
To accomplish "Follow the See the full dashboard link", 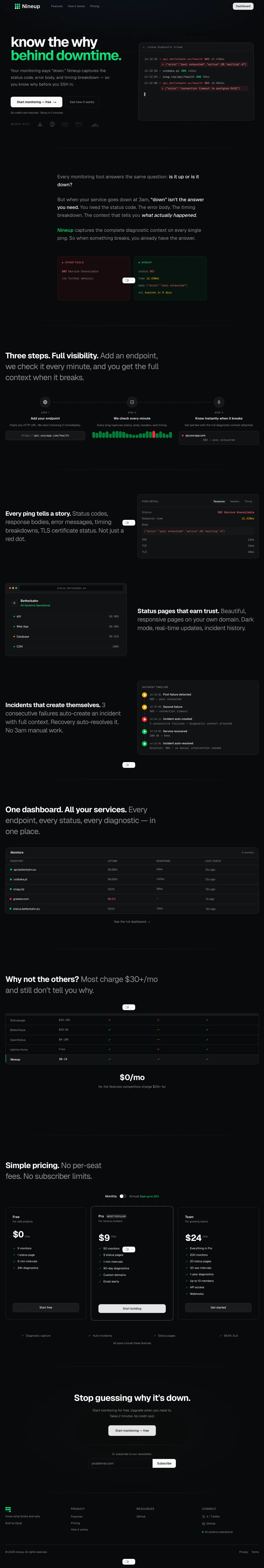I will (132, 922).
